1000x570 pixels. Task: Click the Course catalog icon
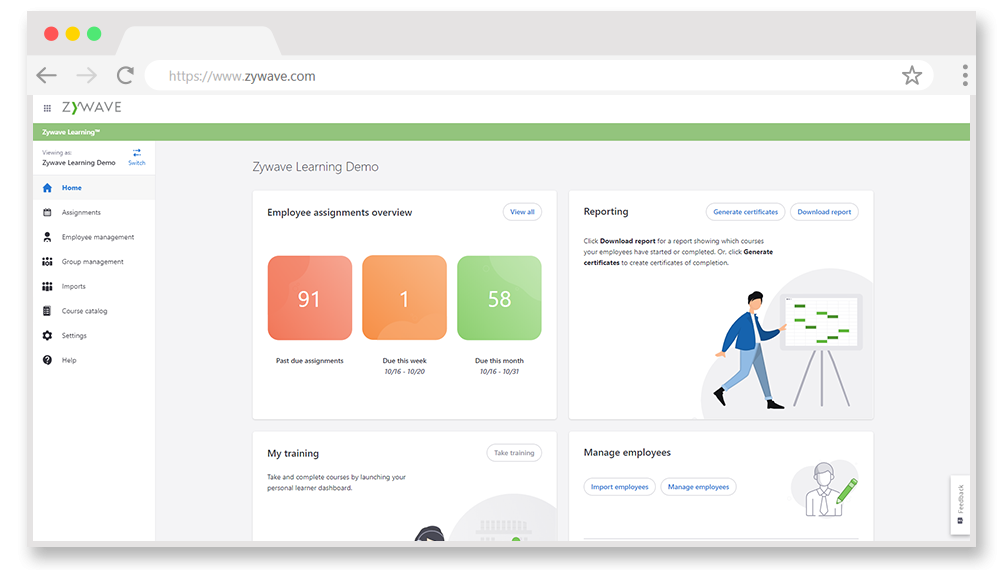[x=47, y=311]
